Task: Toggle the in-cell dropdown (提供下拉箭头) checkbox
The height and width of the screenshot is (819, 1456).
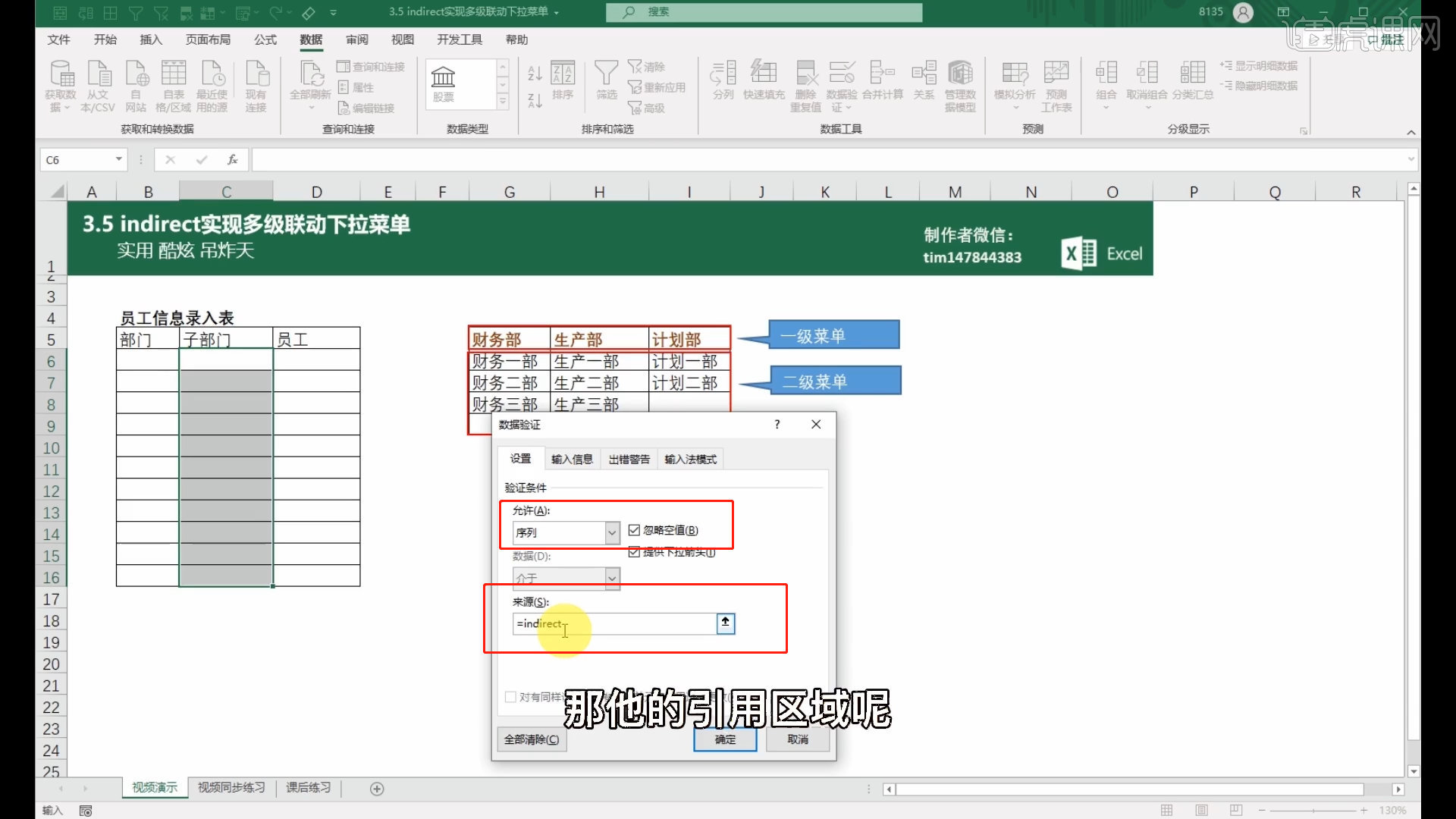Action: [634, 552]
